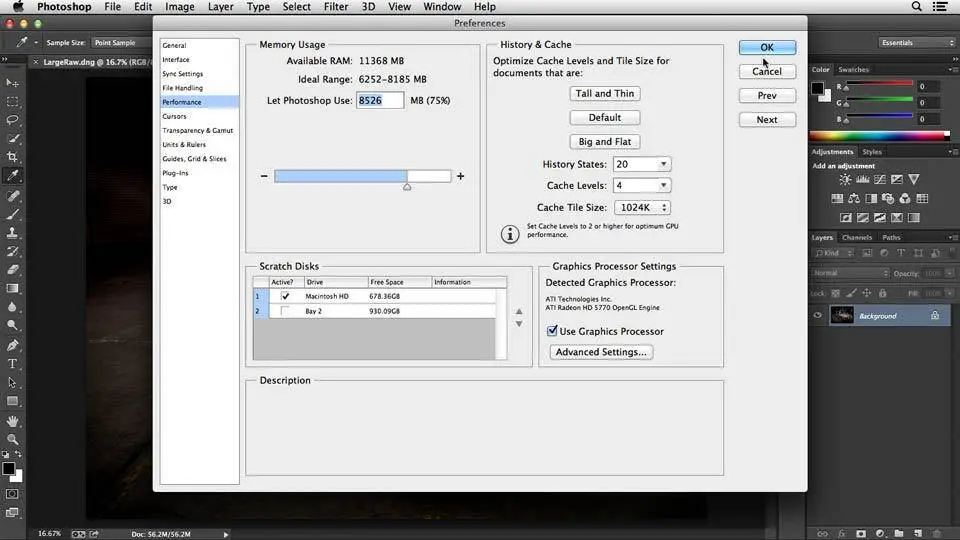Select the Pen tool
The image size is (960, 540).
(x=12, y=345)
